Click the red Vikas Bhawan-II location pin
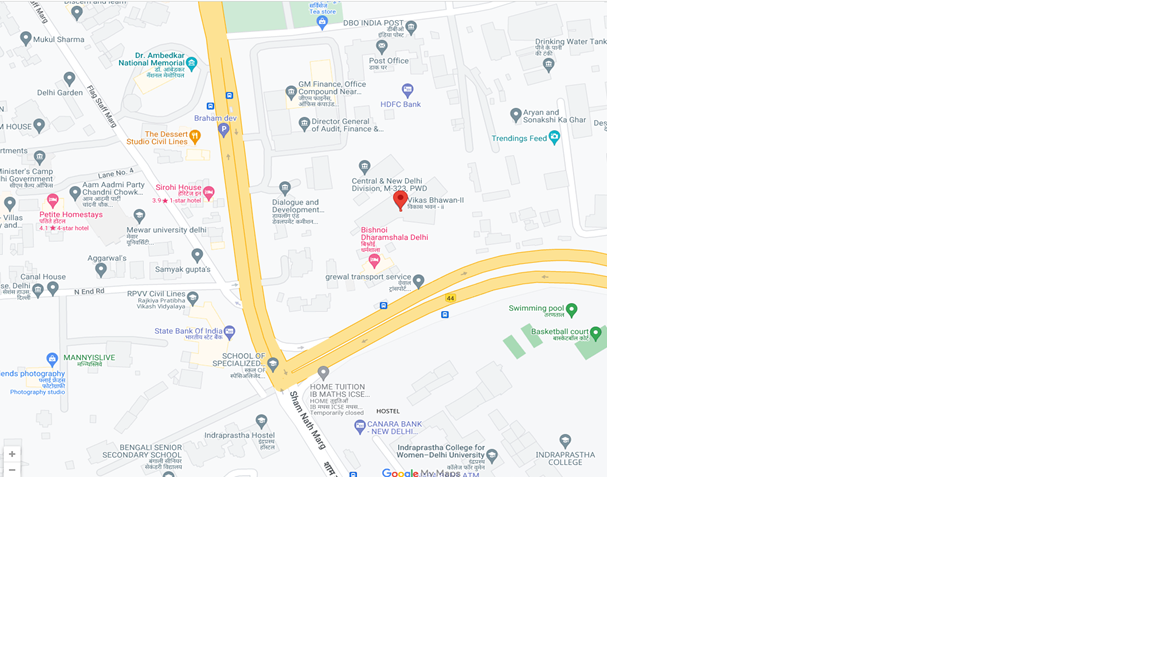The image size is (1152, 648). click(400, 200)
